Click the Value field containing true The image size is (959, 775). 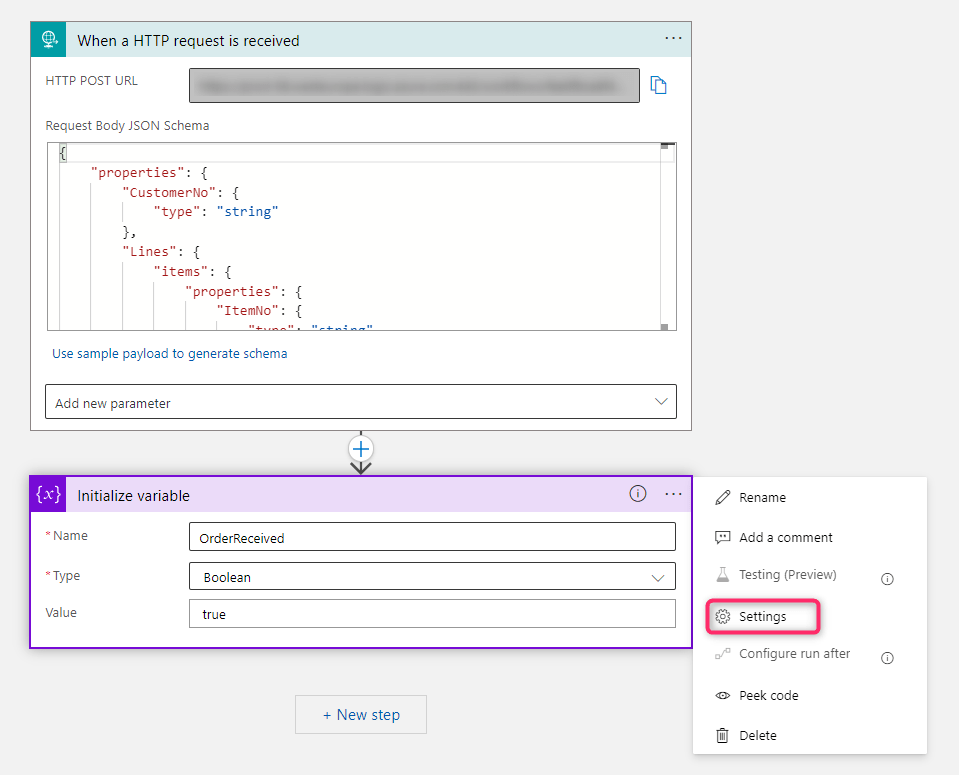tap(432, 614)
